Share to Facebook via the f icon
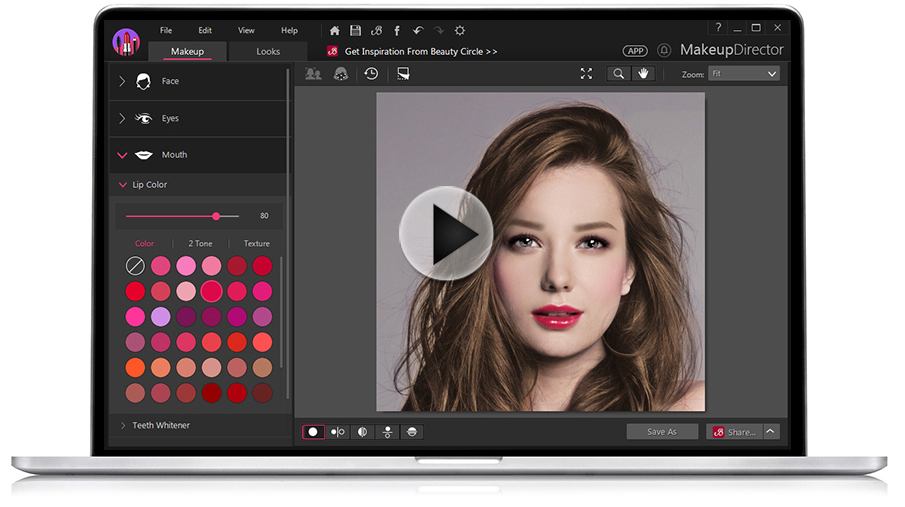Viewport: 905px width, 507px height. [397, 31]
